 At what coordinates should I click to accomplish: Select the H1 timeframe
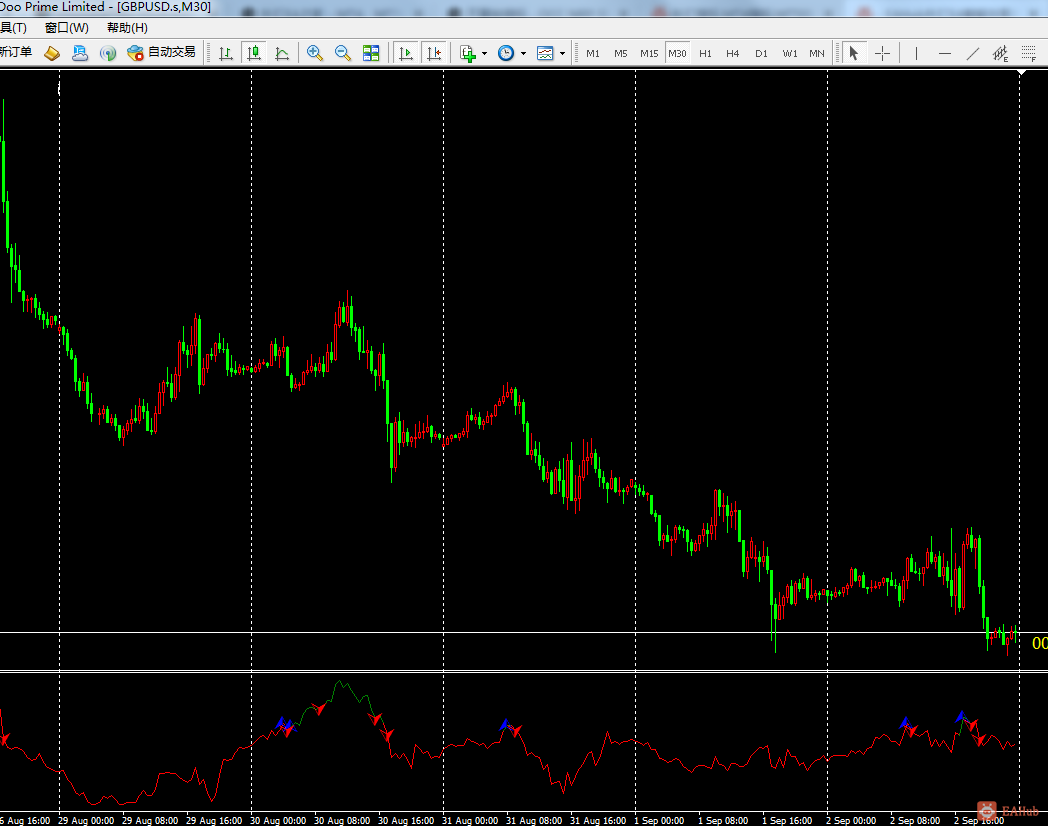point(705,53)
